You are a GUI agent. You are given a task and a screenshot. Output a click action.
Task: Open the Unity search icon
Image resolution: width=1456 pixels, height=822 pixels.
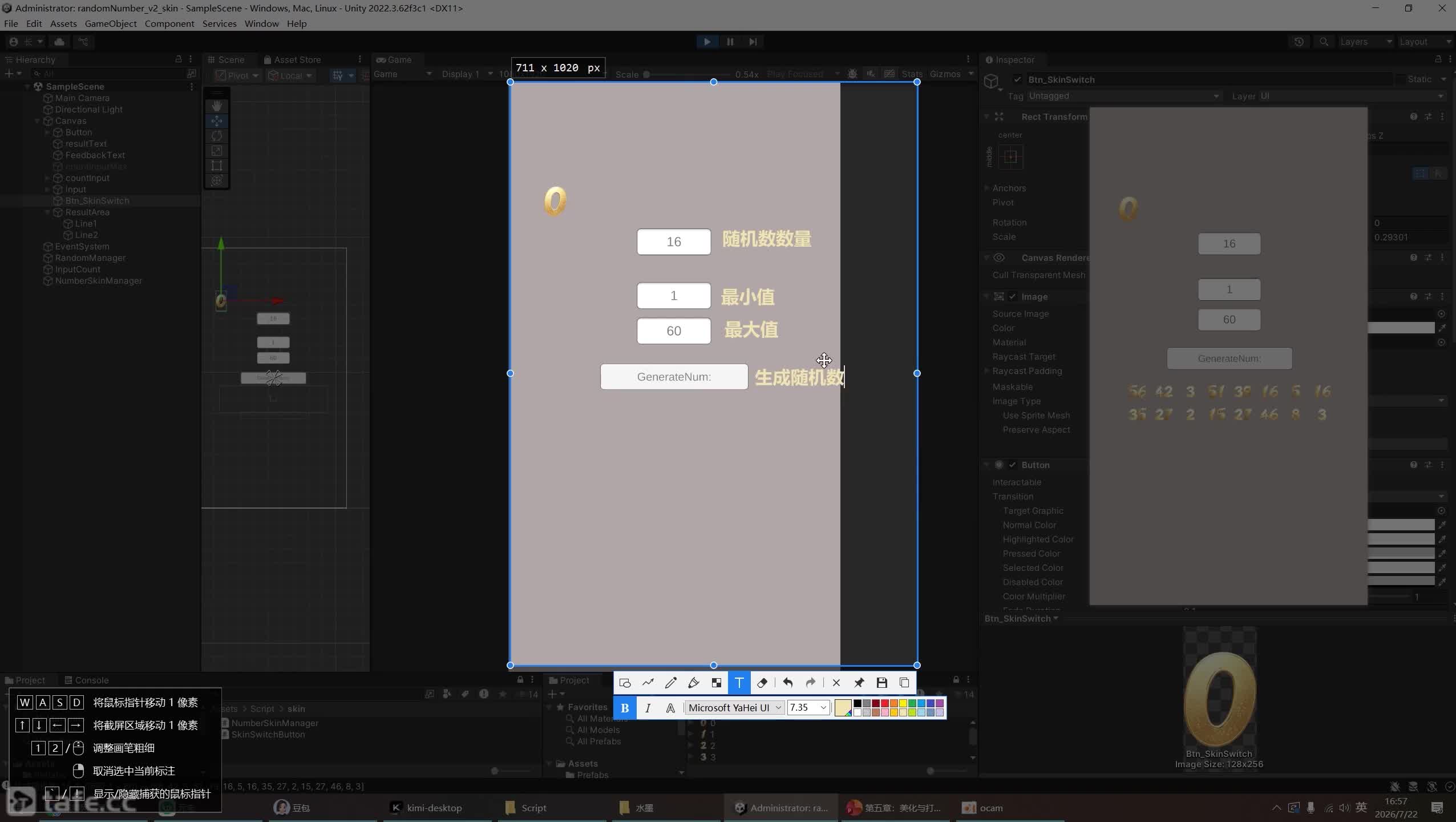[1324, 42]
